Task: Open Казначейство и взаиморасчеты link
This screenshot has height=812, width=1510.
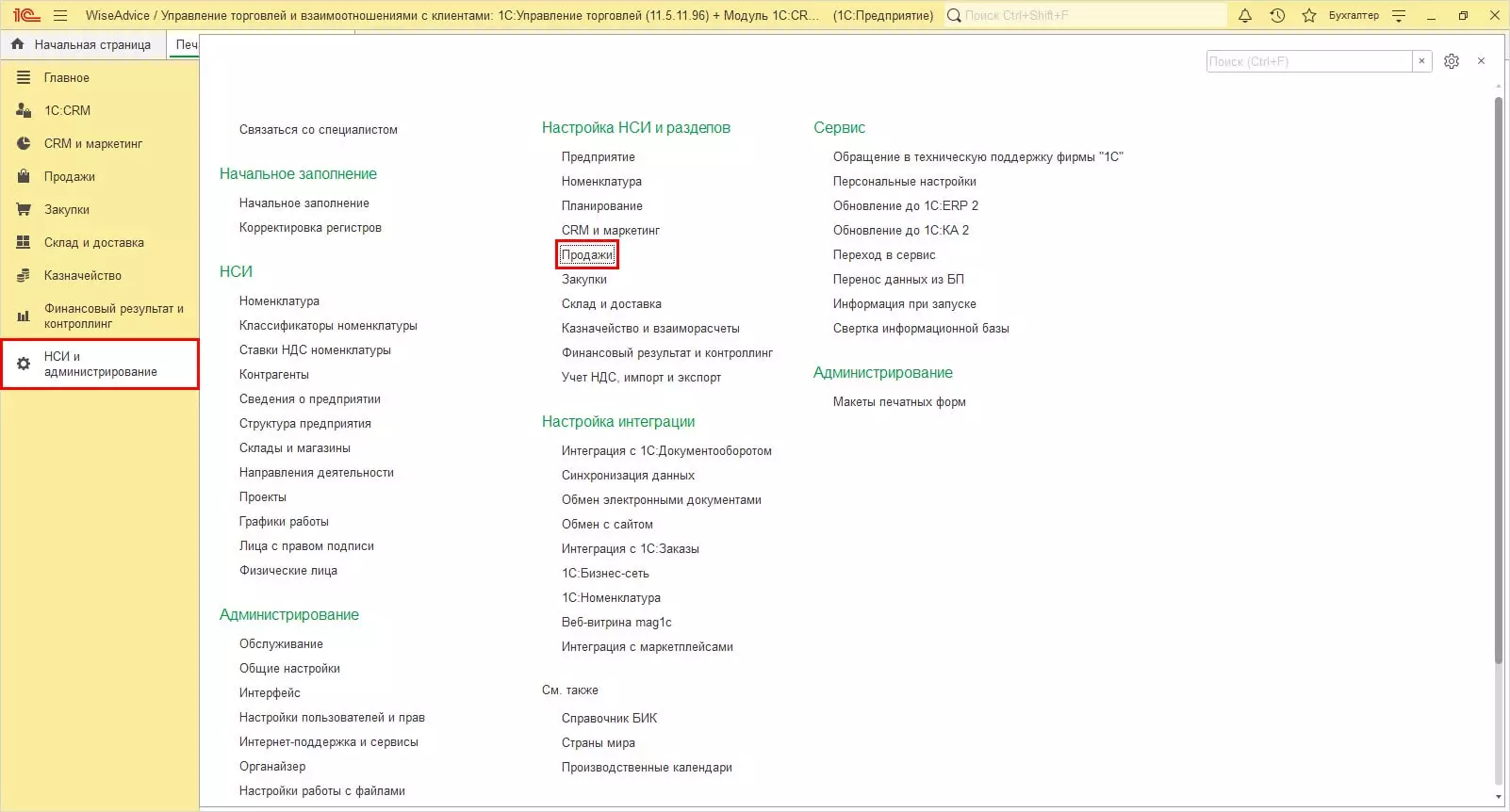Action: point(650,328)
